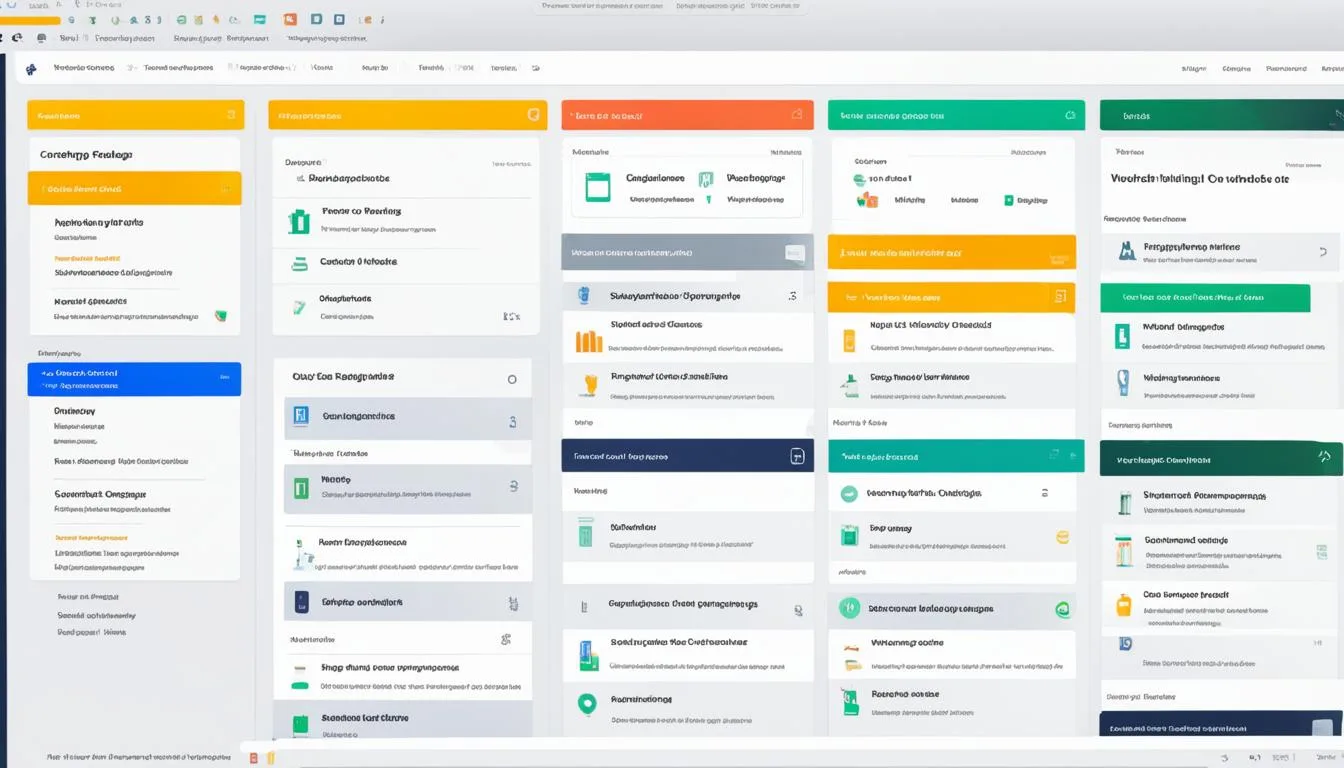Click the green shield icon in the first column's card

pos(220,315)
